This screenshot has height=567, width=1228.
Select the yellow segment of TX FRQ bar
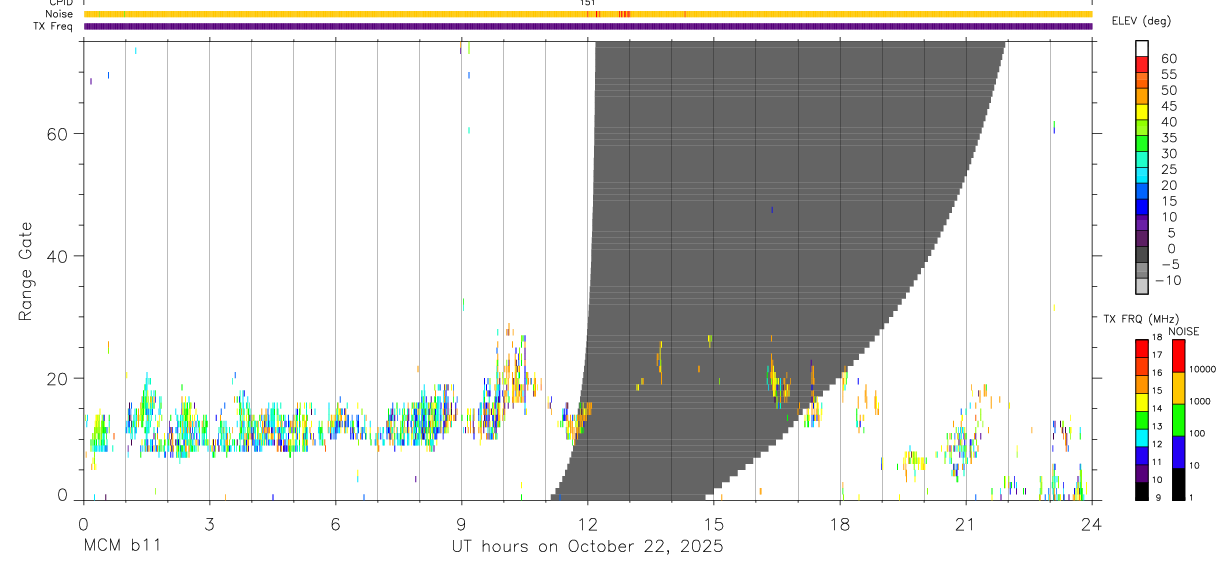[x=1141, y=402]
